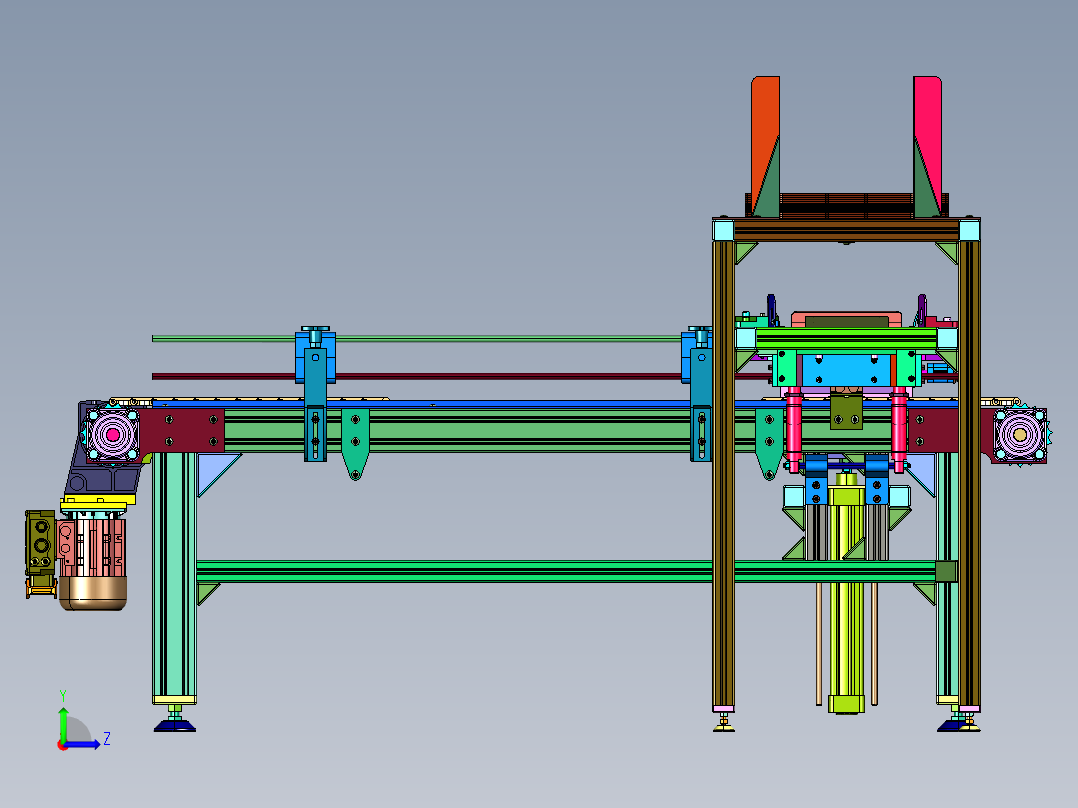
Task: Pick the gold motor end cap
Action: click(x=93, y=593)
